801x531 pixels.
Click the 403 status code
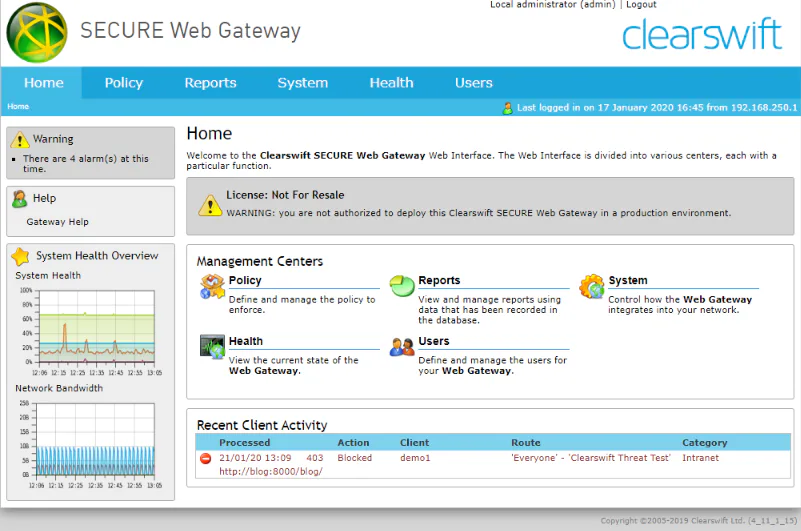tap(315, 458)
